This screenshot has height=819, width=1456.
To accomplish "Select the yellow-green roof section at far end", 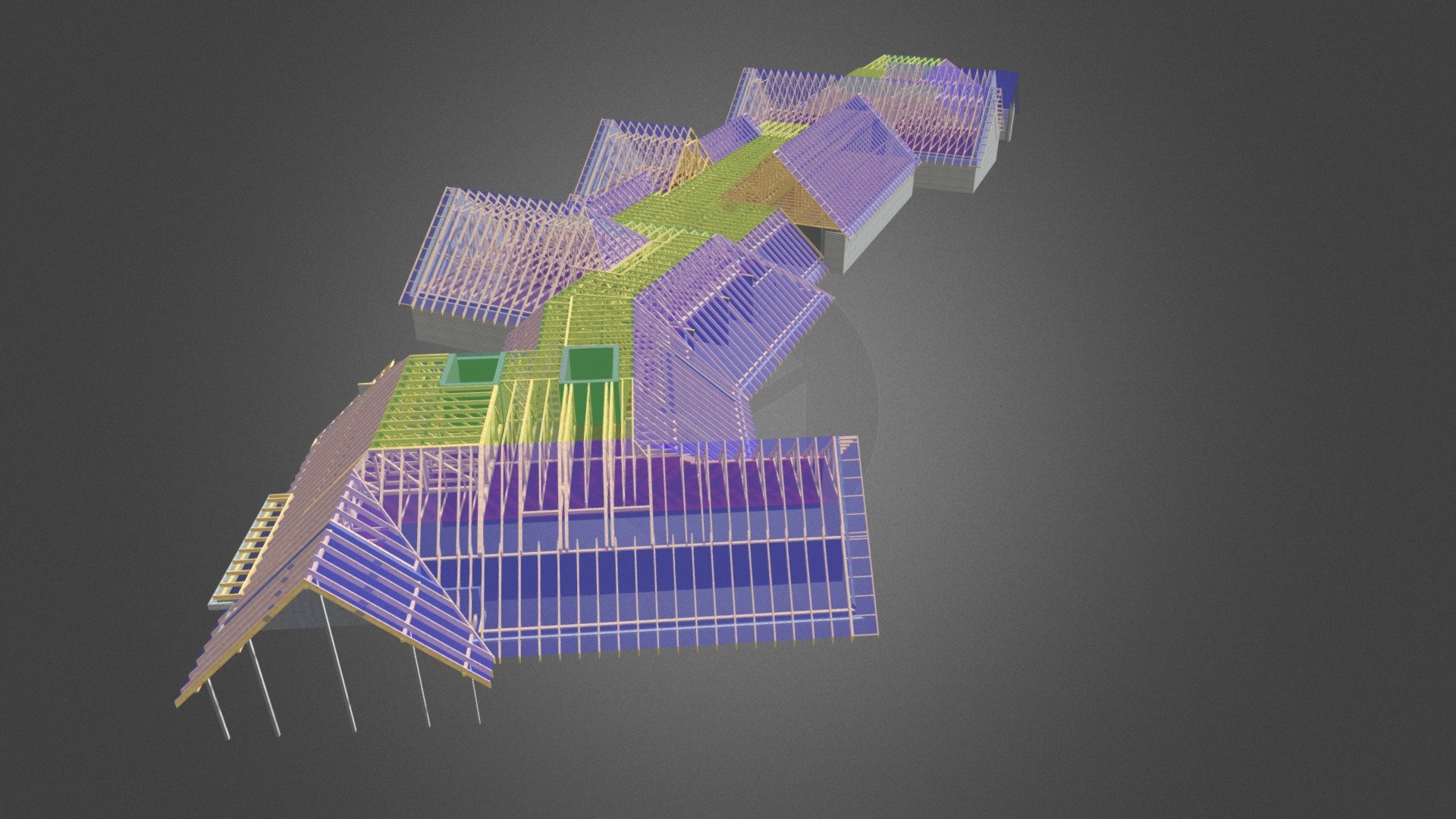I will 895,65.
